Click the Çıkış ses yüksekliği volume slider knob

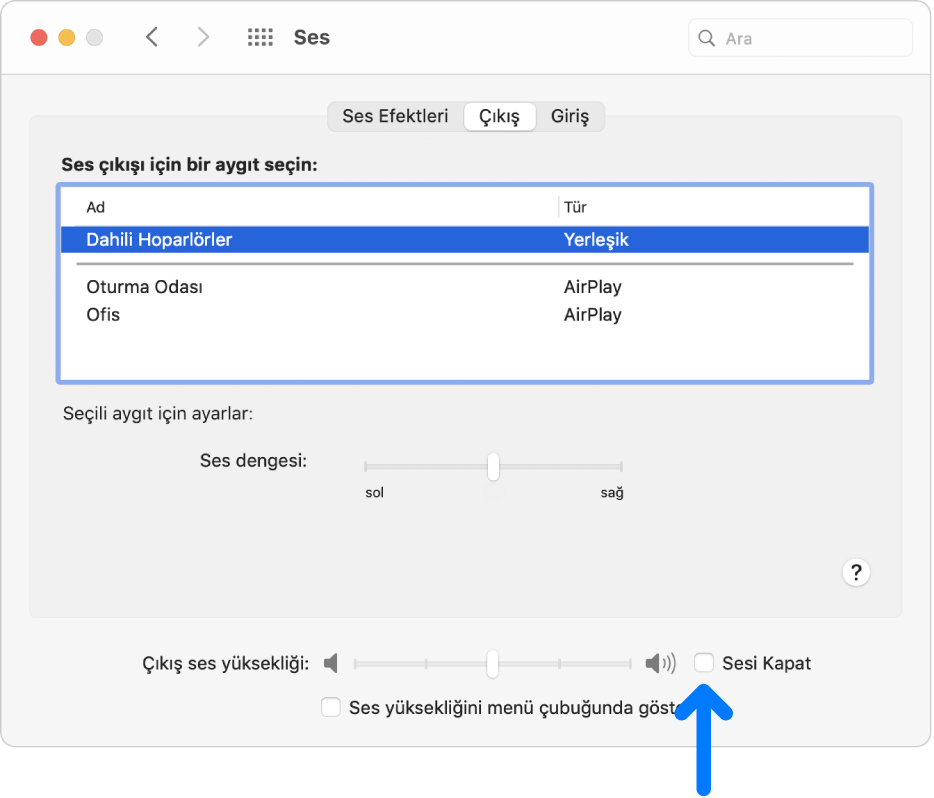click(x=492, y=663)
